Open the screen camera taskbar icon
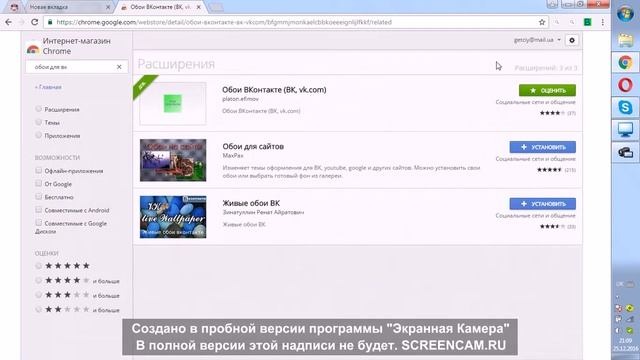The image size is (640, 360). point(625,152)
